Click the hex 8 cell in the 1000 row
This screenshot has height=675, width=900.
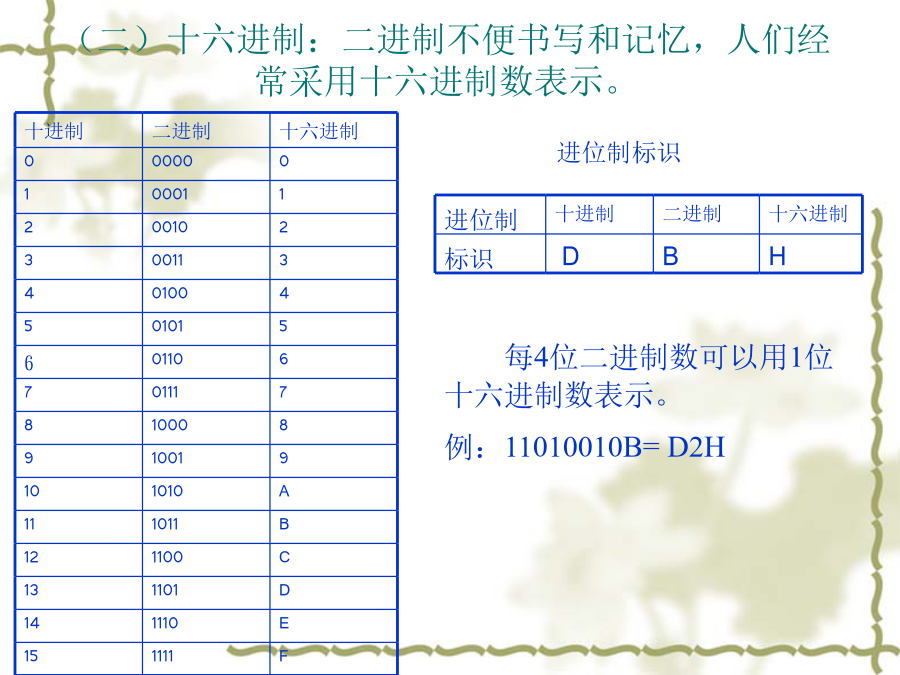[333, 428]
